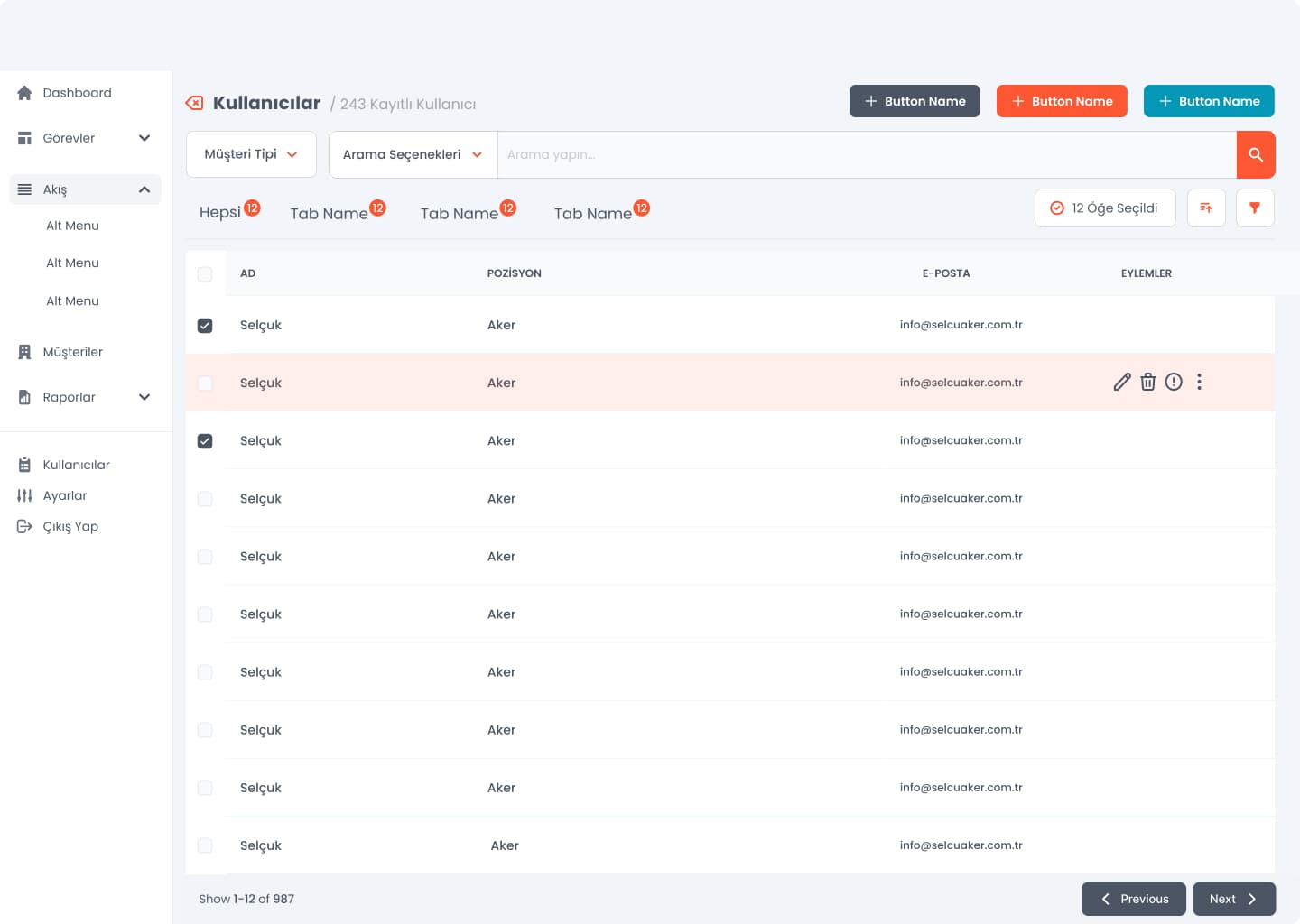Screen dimensions: 1300x924
Task: Check the seventh row Selçuk checkbox
Action: pyautogui.click(x=205, y=672)
